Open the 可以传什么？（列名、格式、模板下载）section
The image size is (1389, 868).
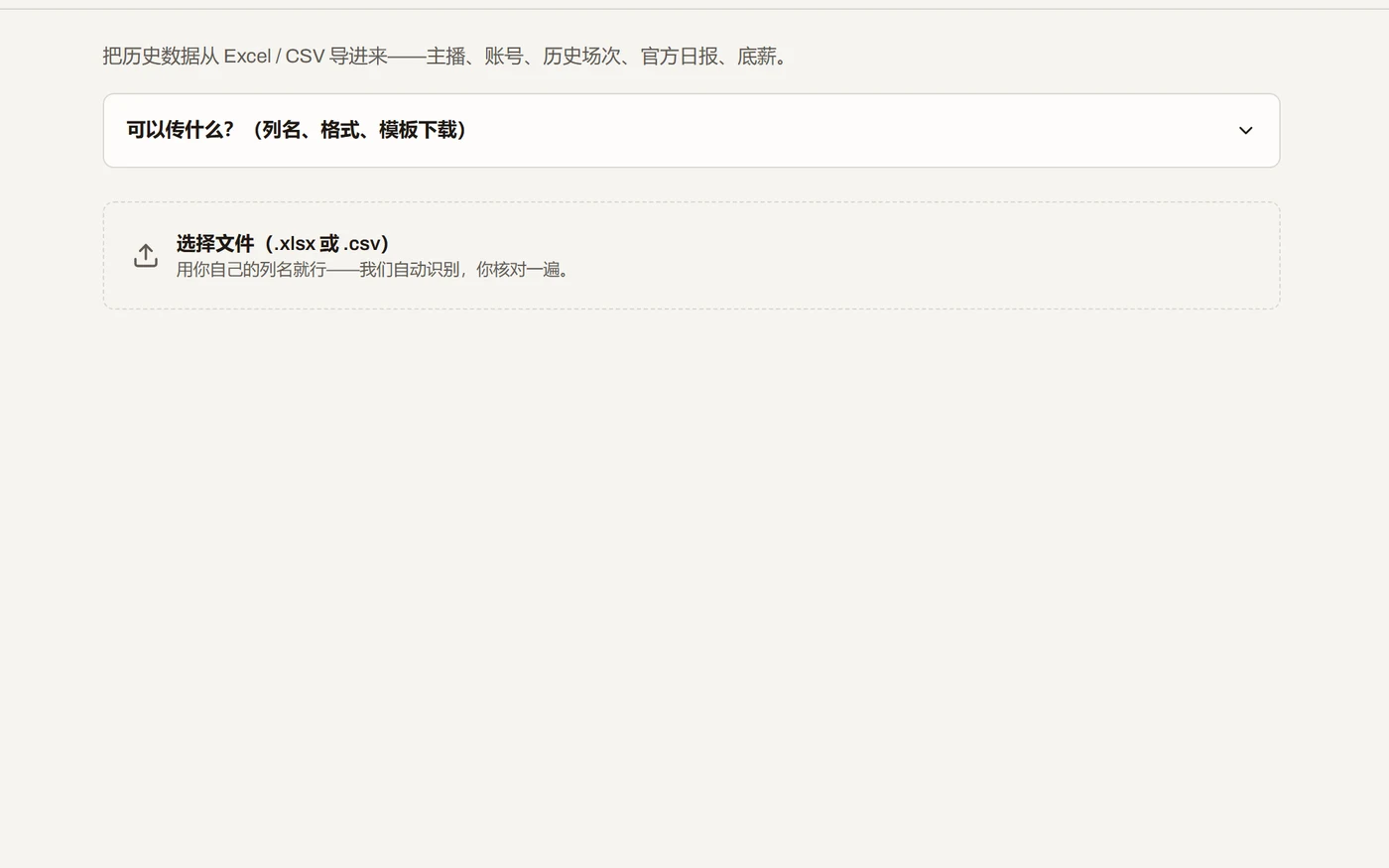692,131
